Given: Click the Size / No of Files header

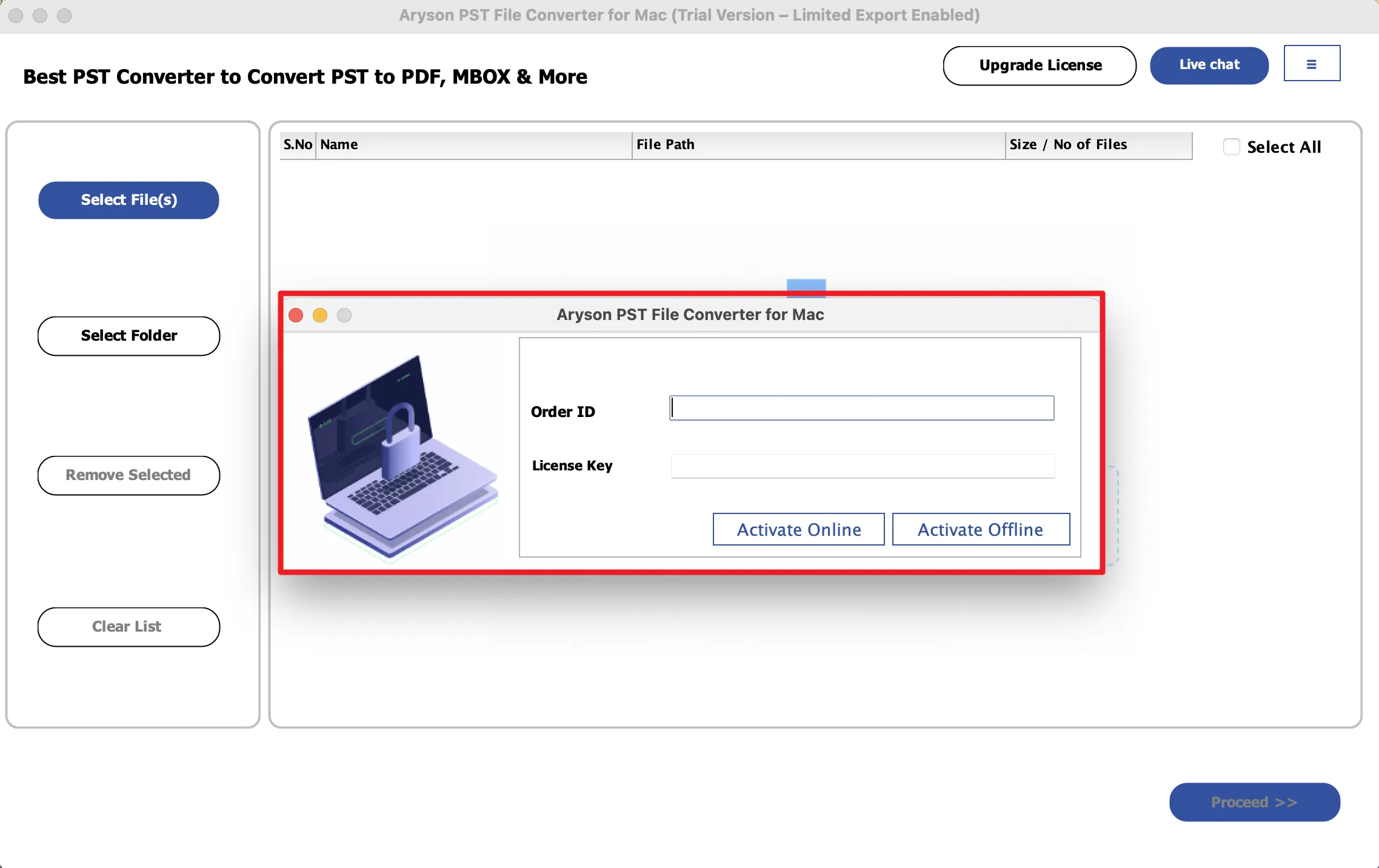Looking at the screenshot, I should (x=1099, y=145).
